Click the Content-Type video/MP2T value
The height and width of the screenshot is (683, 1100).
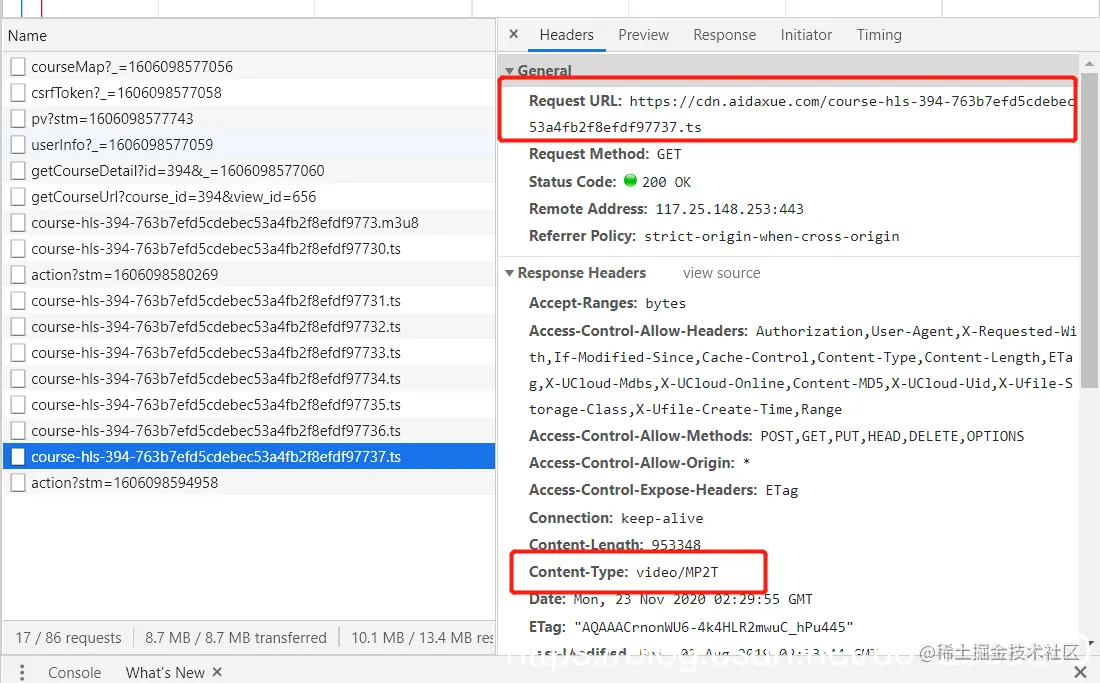(x=677, y=572)
